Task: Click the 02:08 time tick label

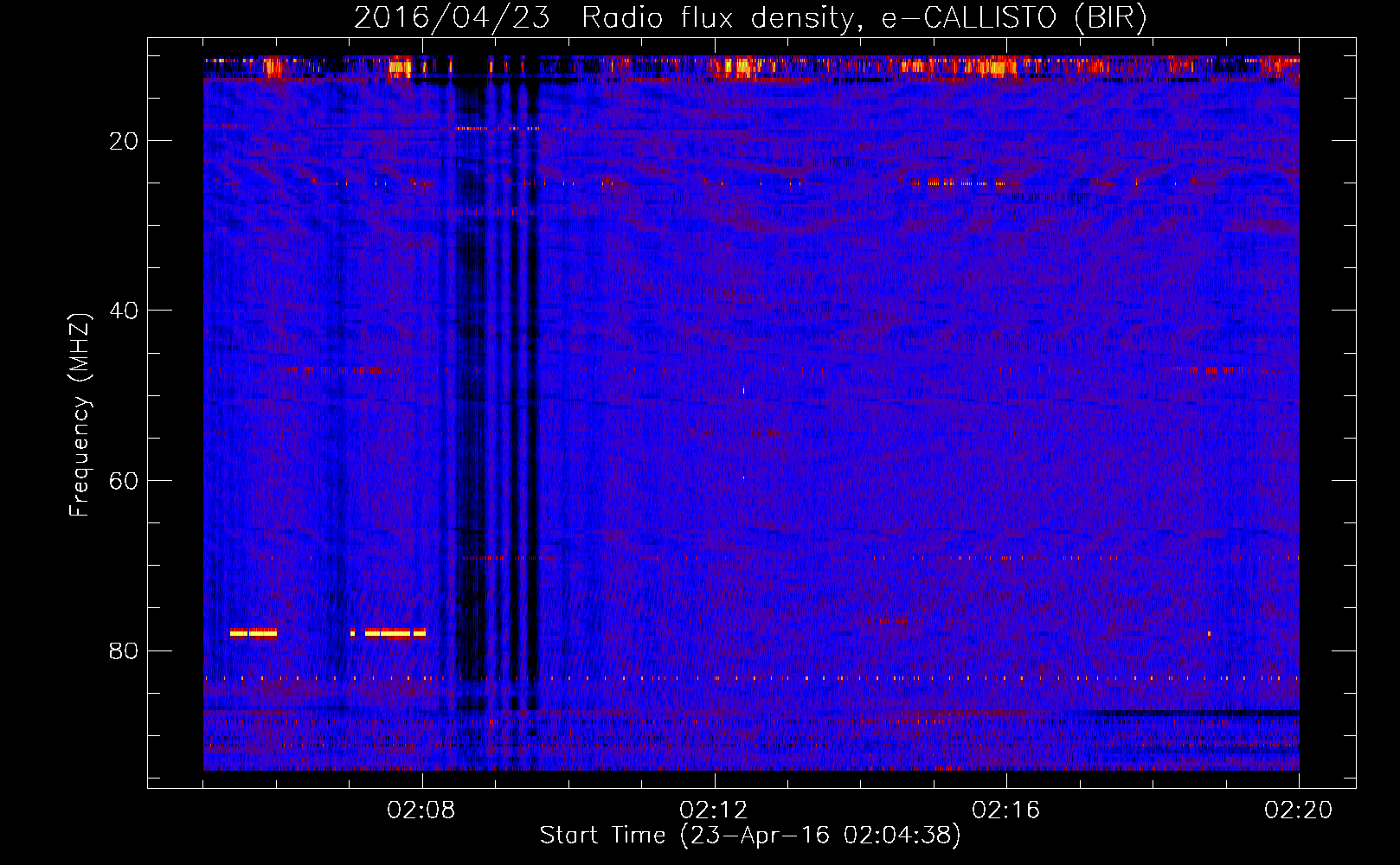Action: 422,811
